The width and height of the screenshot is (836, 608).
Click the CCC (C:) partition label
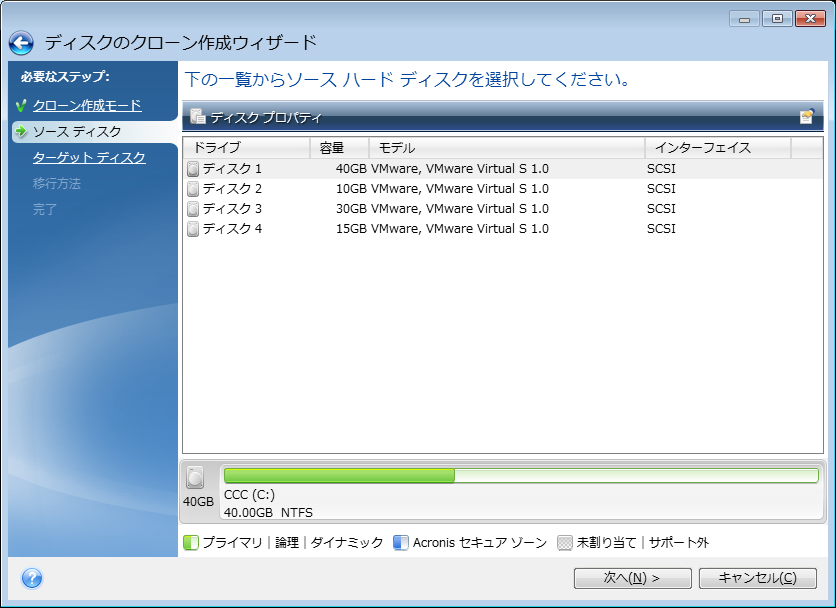(249, 495)
